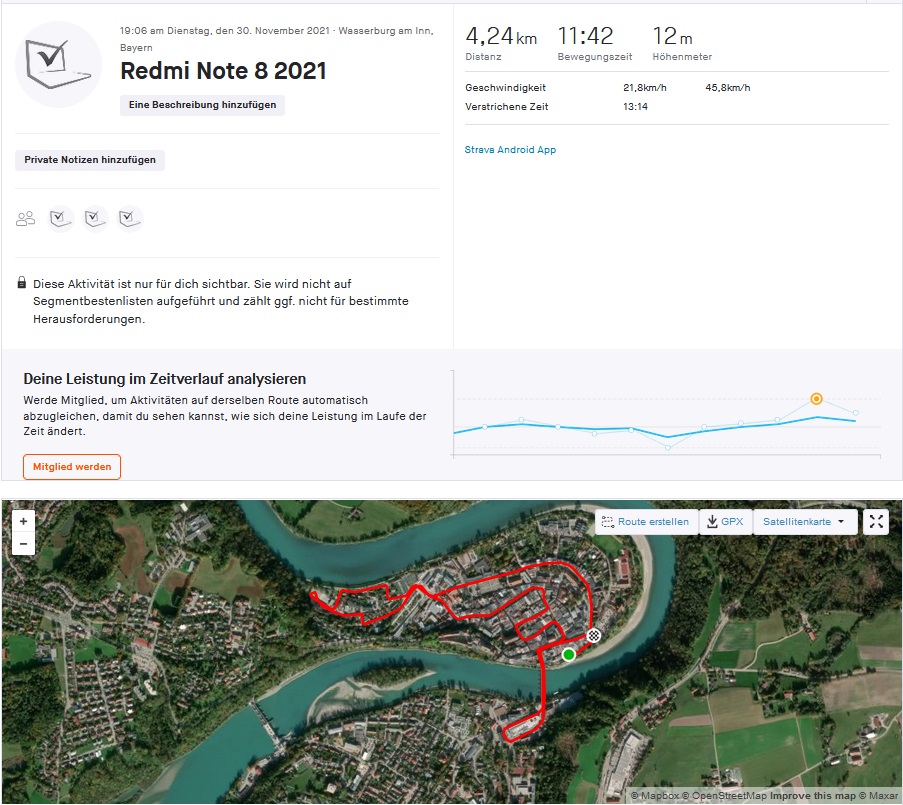Click Route erstellen button
The image size is (903, 805).
[x=646, y=522]
